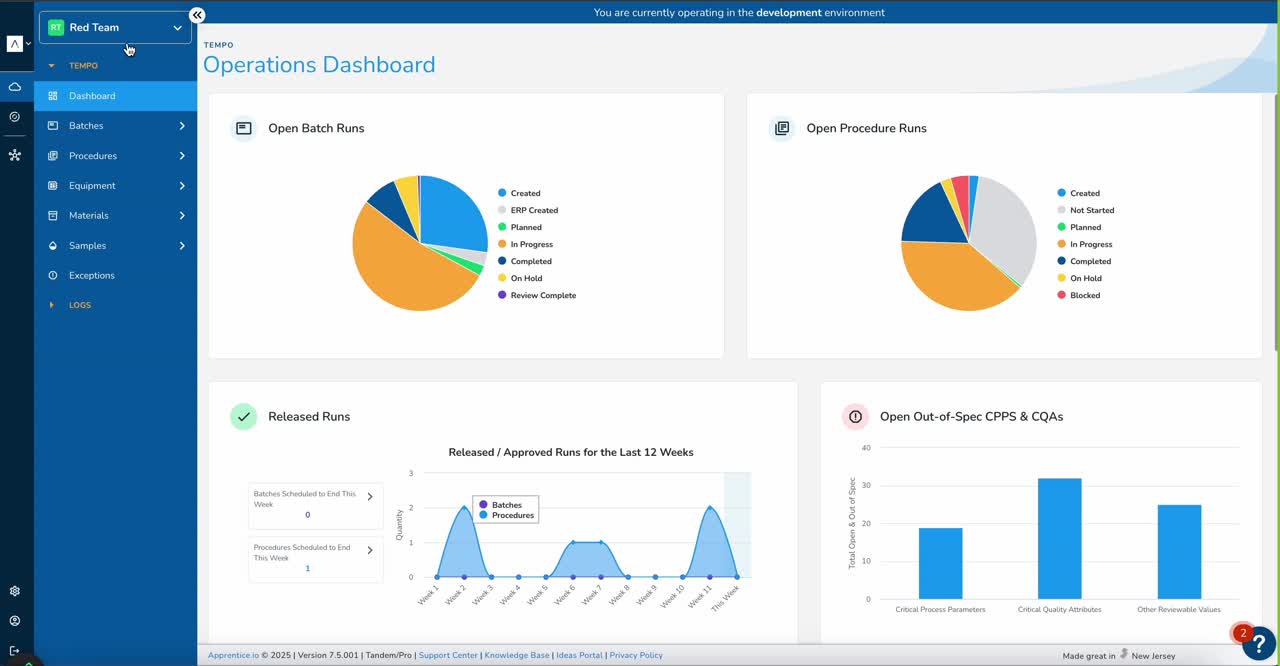Click the cloud icon in the left rail
The height and width of the screenshot is (666, 1280).
click(x=14, y=87)
